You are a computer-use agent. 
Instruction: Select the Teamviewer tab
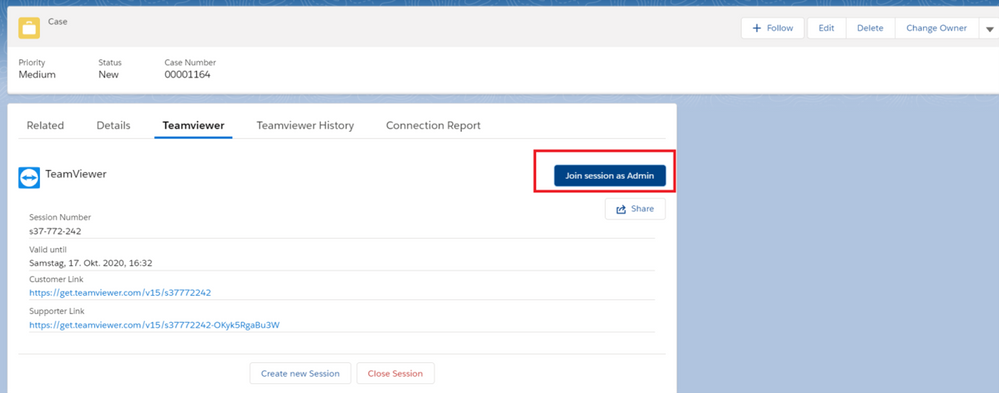[x=193, y=125]
